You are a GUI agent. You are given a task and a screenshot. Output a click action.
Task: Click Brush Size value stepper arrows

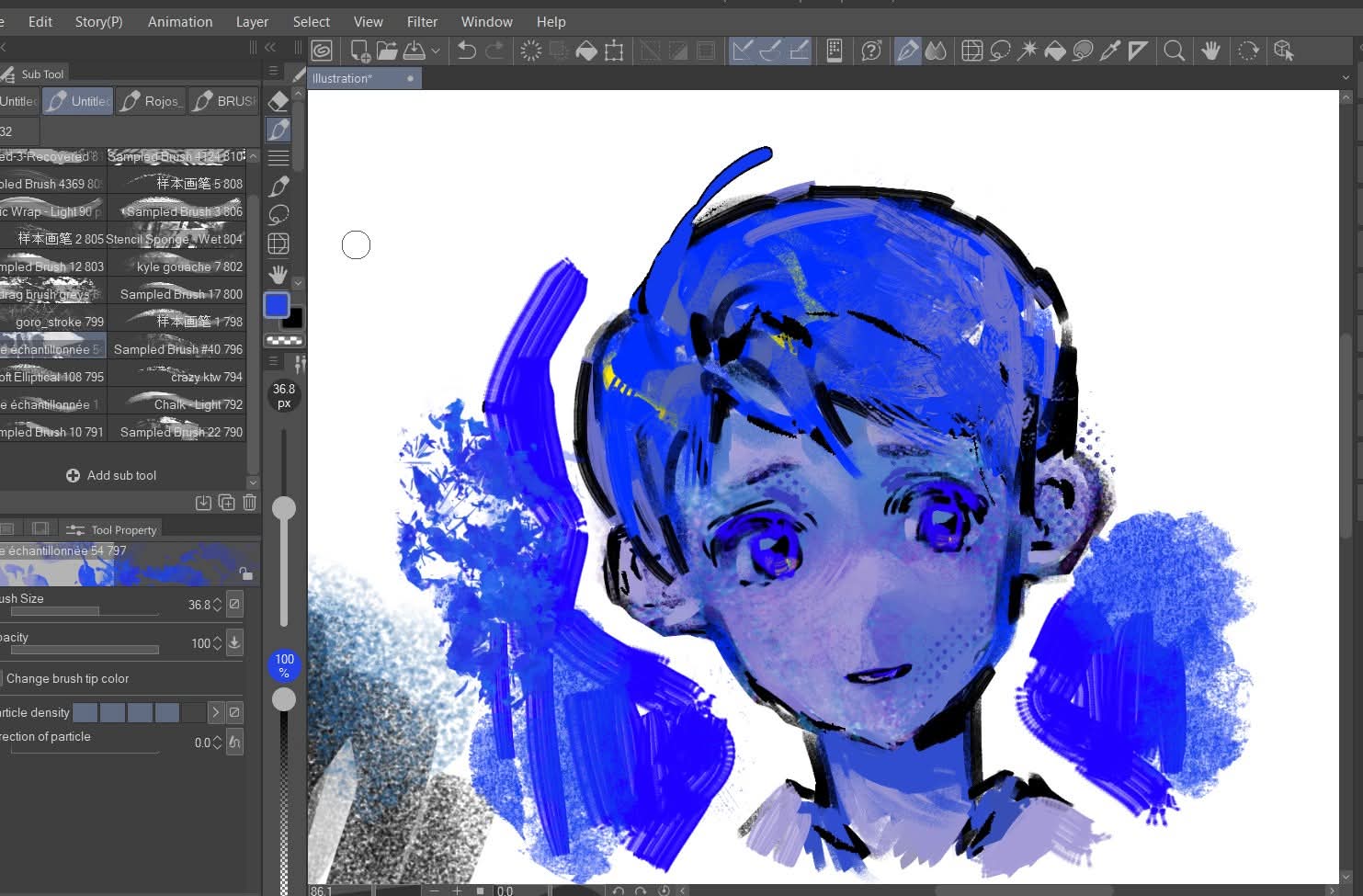coord(218,605)
